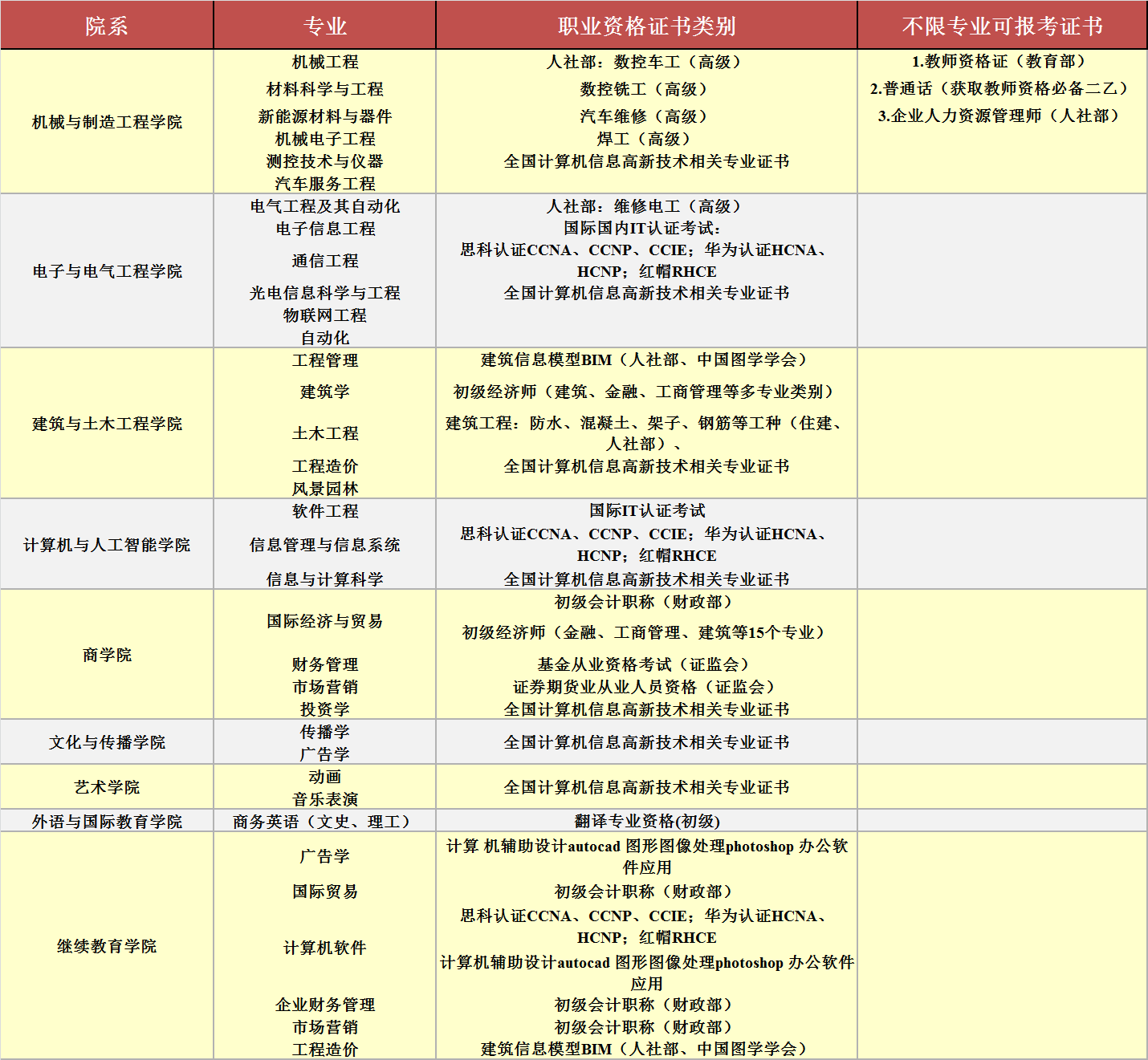Click the 软件工程 major

(x=325, y=511)
